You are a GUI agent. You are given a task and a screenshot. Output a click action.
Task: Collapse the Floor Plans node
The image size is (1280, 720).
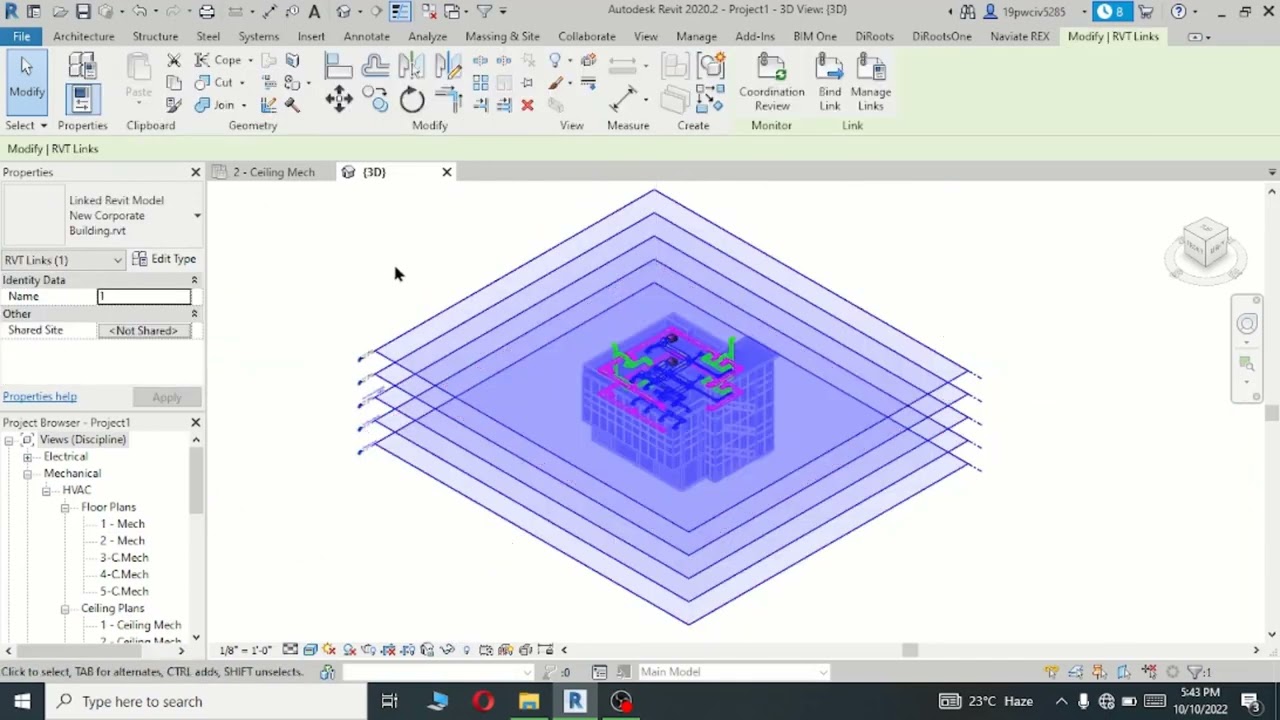65,508
